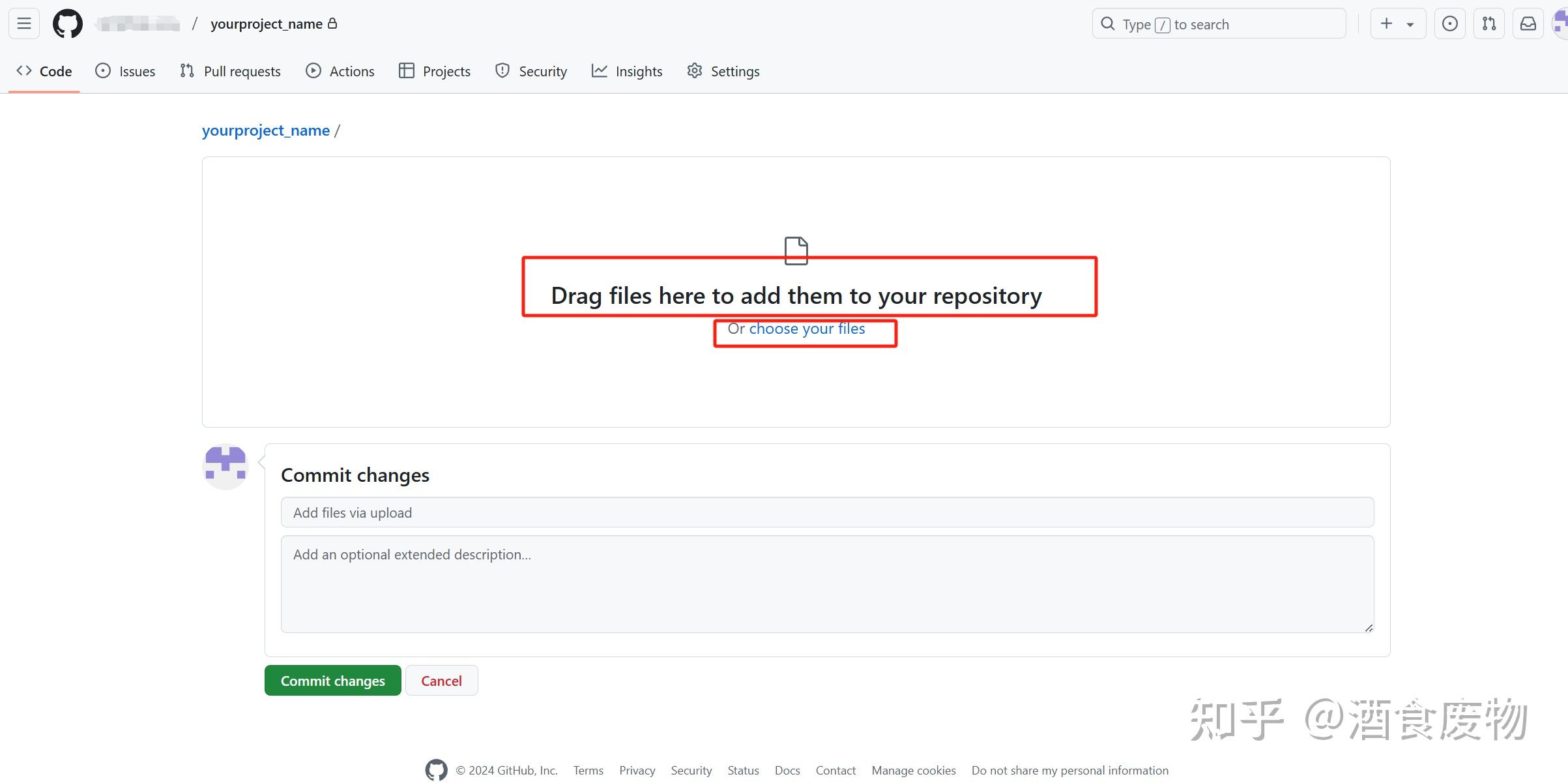Focus the Type to search bar
The height and width of the screenshot is (783, 1568).
point(1218,23)
